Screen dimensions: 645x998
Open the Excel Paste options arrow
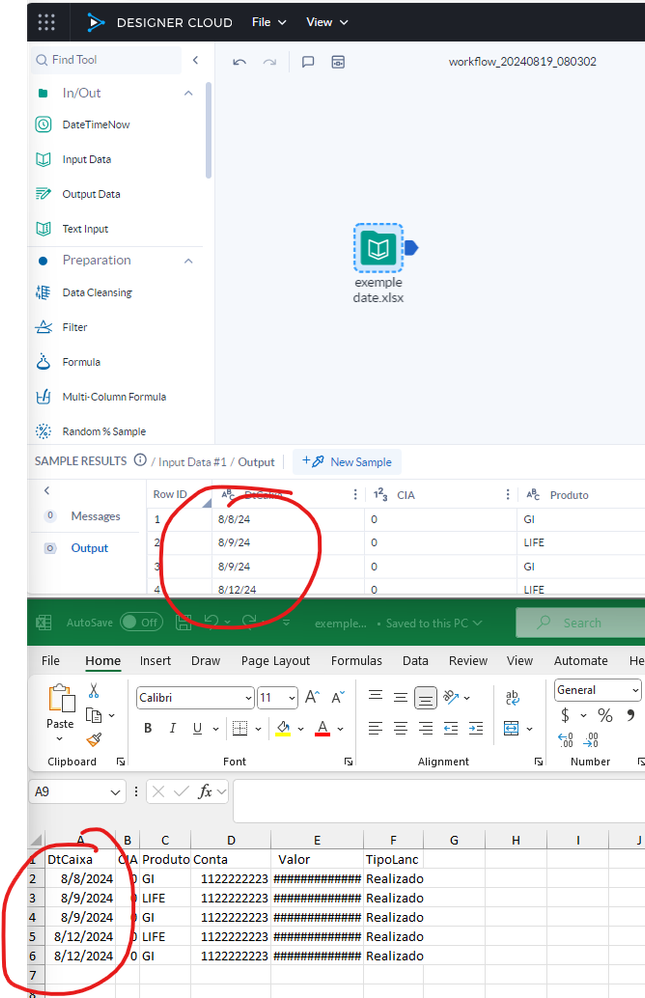(x=60, y=739)
